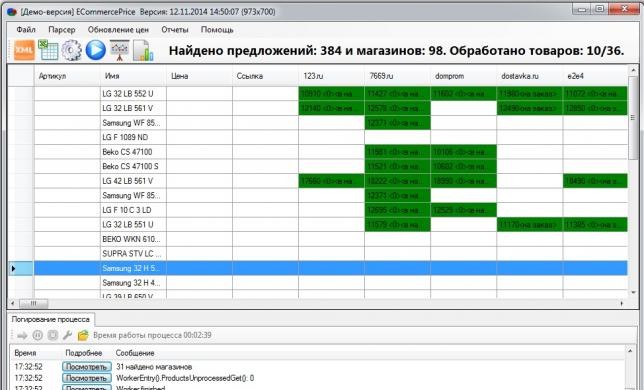
Task: Select the 'Samsung 32 H 4...' name cell
Action: [133, 283]
